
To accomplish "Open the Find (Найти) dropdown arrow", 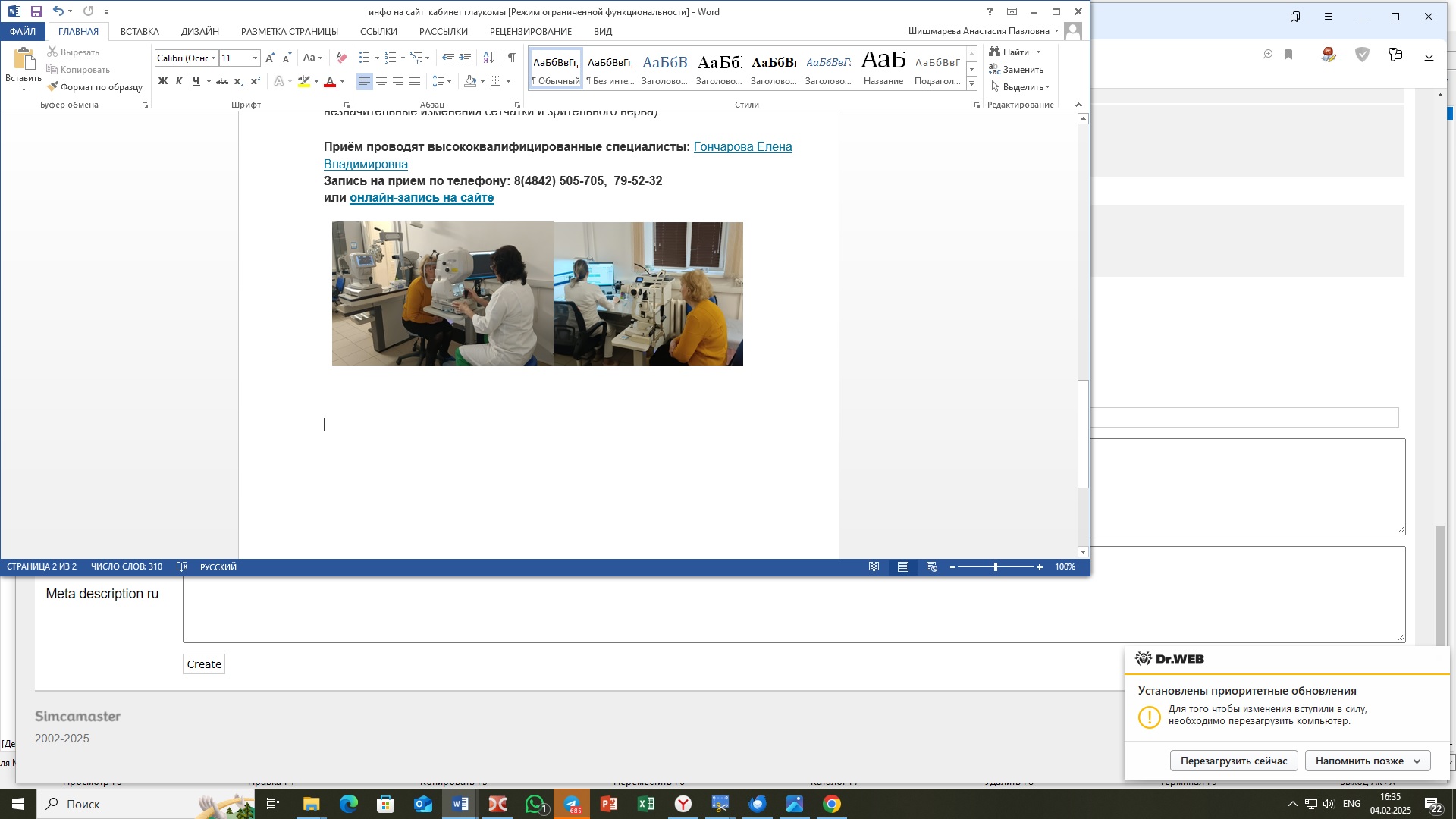I will click(x=1038, y=52).
